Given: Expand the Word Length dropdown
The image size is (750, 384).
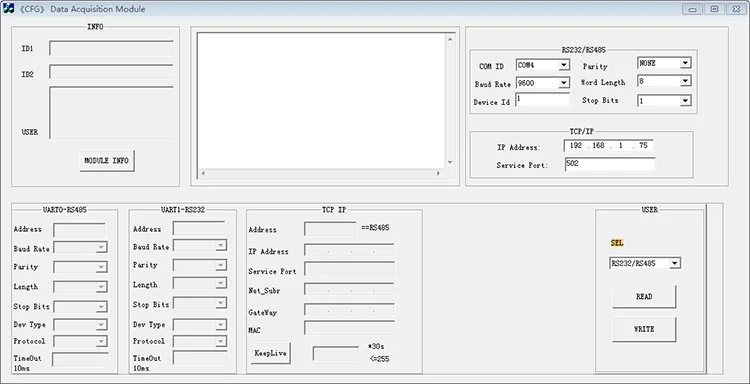Looking at the screenshot, I should pos(685,81).
